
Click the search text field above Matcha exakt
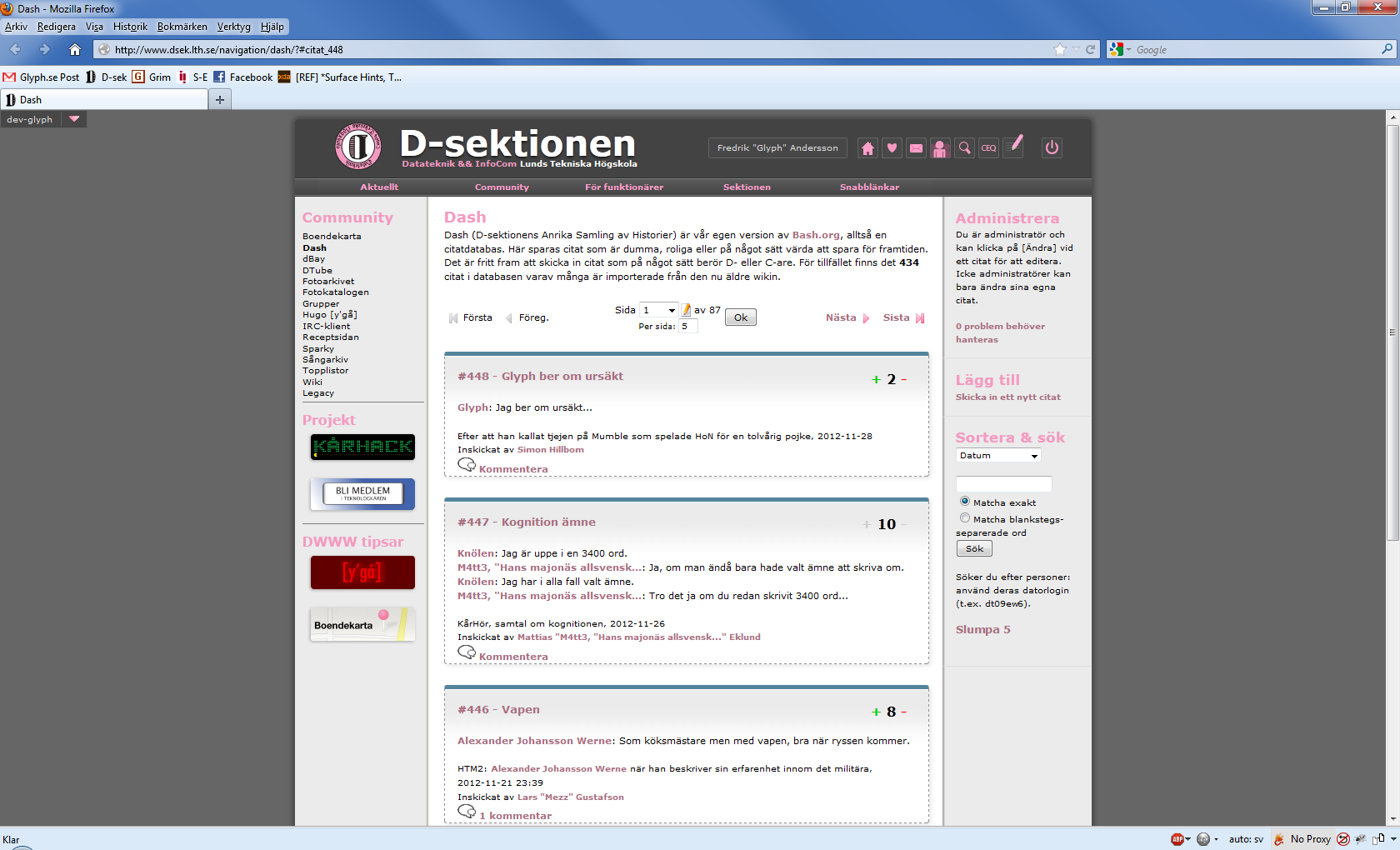point(1003,484)
